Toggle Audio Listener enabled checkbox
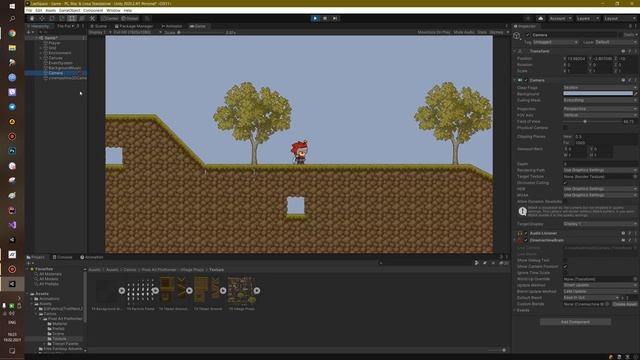 526,233
